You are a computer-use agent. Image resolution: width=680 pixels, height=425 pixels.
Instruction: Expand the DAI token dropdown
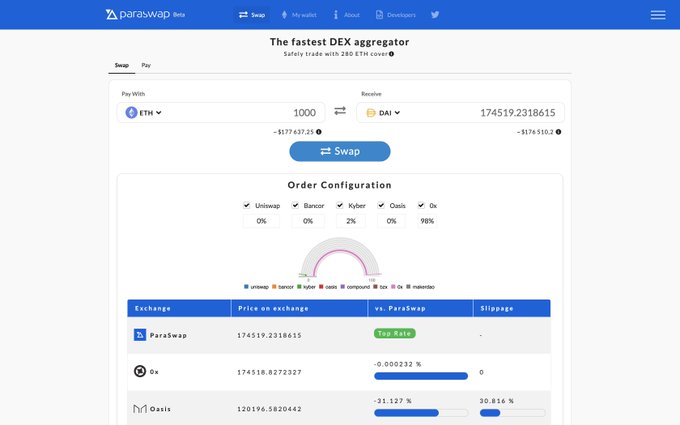pyautogui.click(x=389, y=113)
